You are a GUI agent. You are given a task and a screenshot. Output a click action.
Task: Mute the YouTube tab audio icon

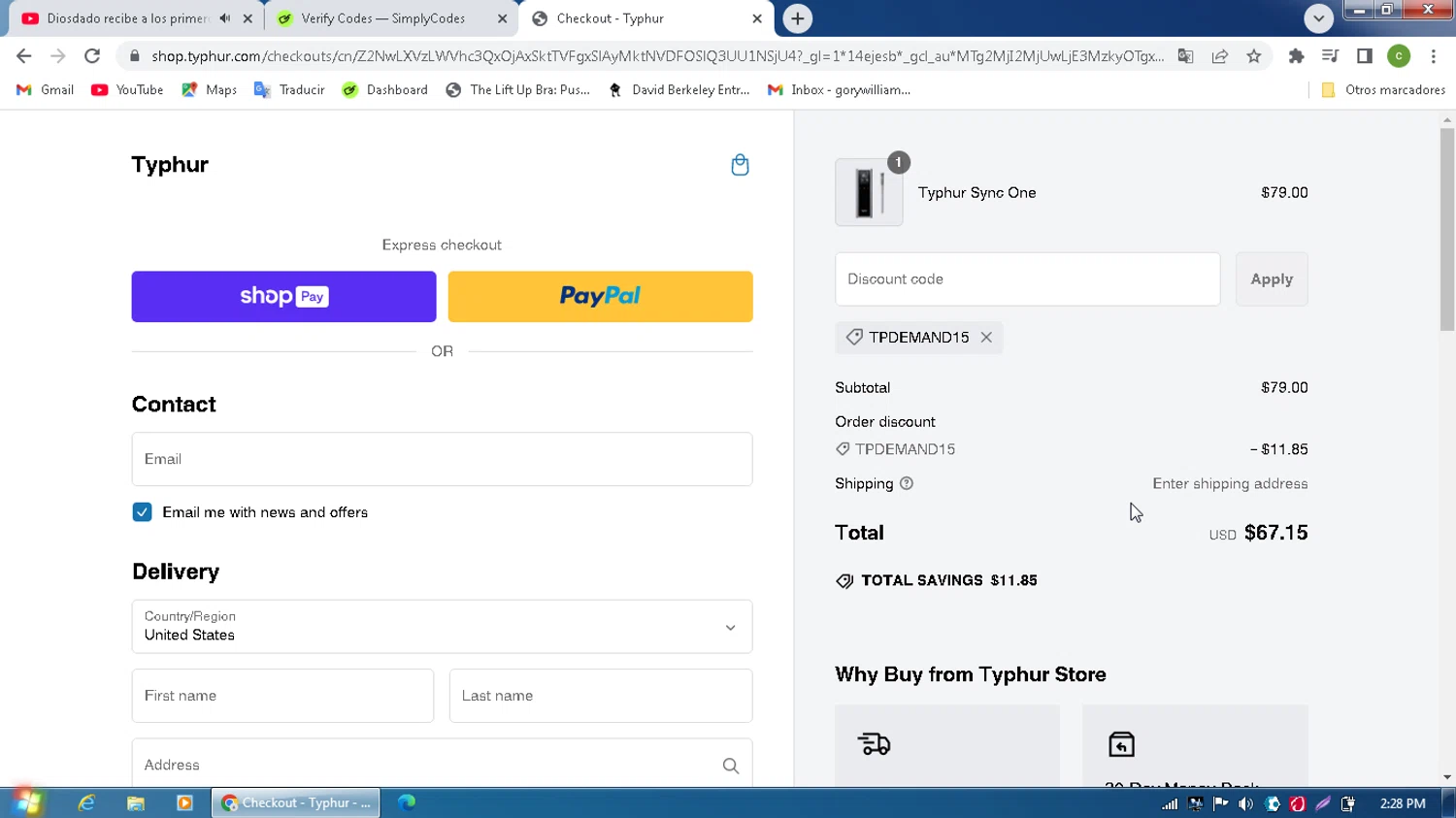tap(225, 18)
